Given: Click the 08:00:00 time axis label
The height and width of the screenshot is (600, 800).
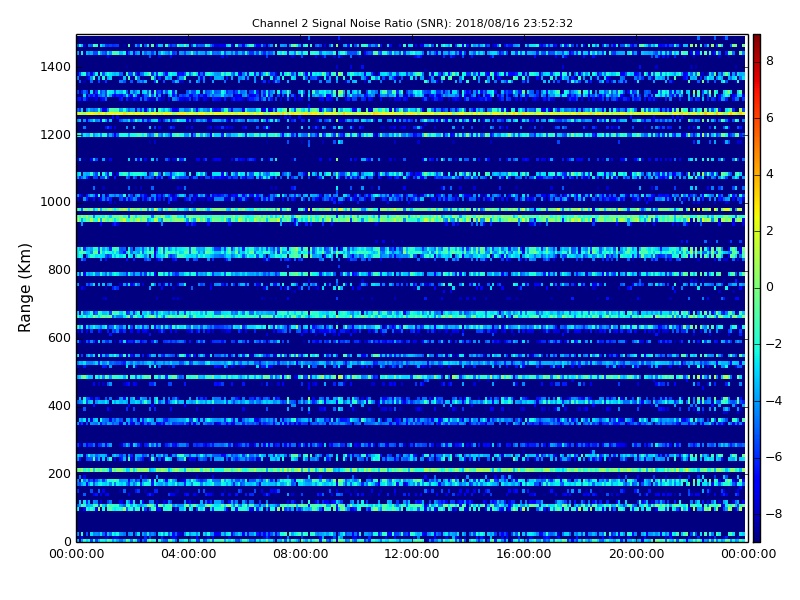Looking at the screenshot, I should 301,554.
